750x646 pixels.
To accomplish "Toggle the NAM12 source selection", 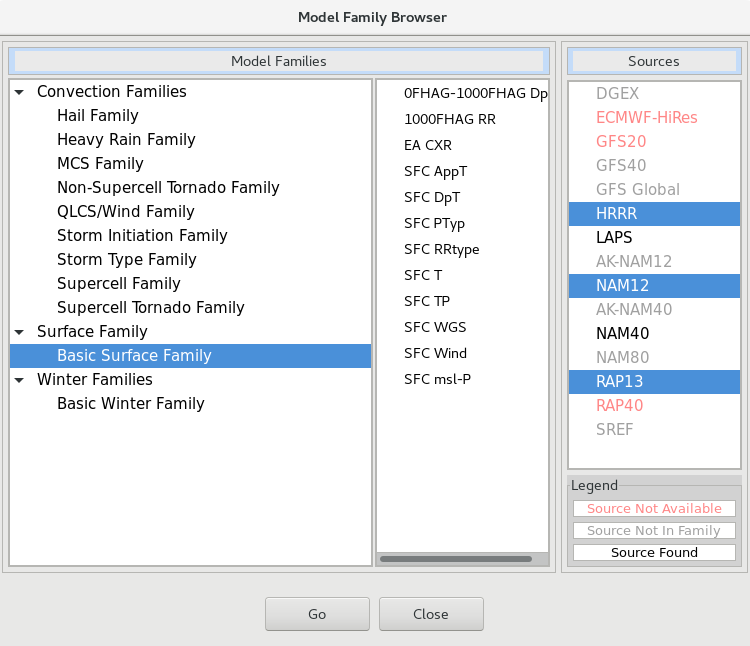I will (654, 286).
